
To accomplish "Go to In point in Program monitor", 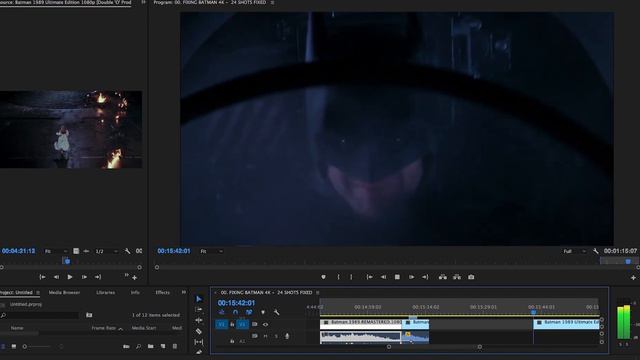I will [x=369, y=277].
